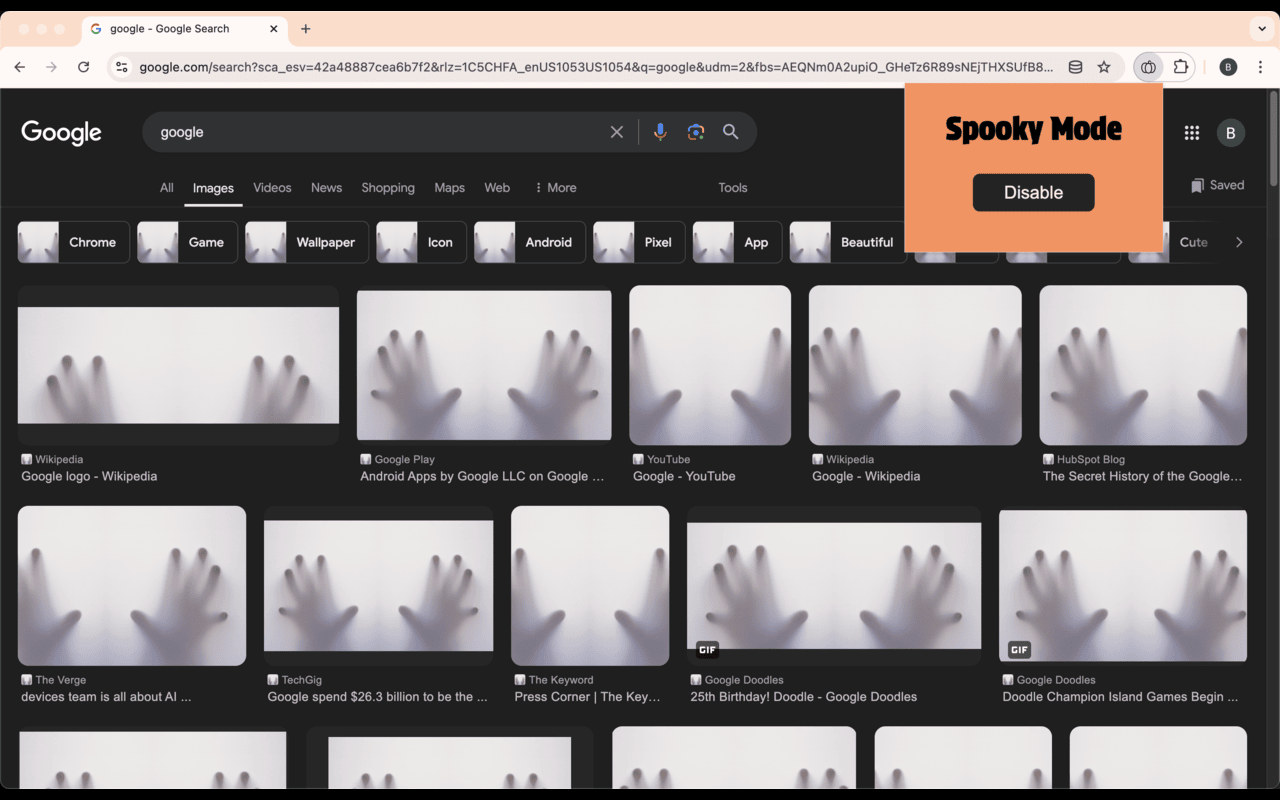Click the HubSpot Blog source label

pos(1091,460)
